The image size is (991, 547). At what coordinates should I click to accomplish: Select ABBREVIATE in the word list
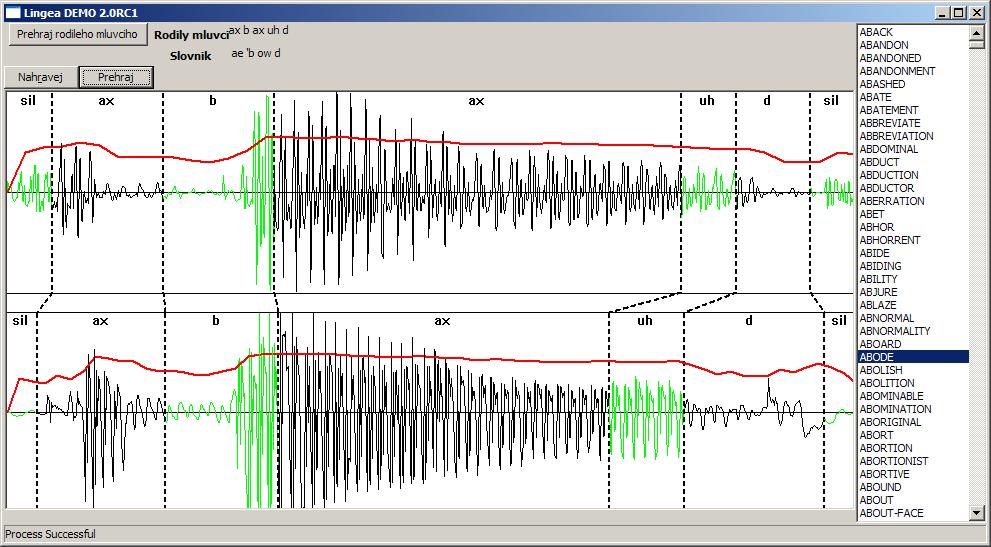click(x=913, y=123)
